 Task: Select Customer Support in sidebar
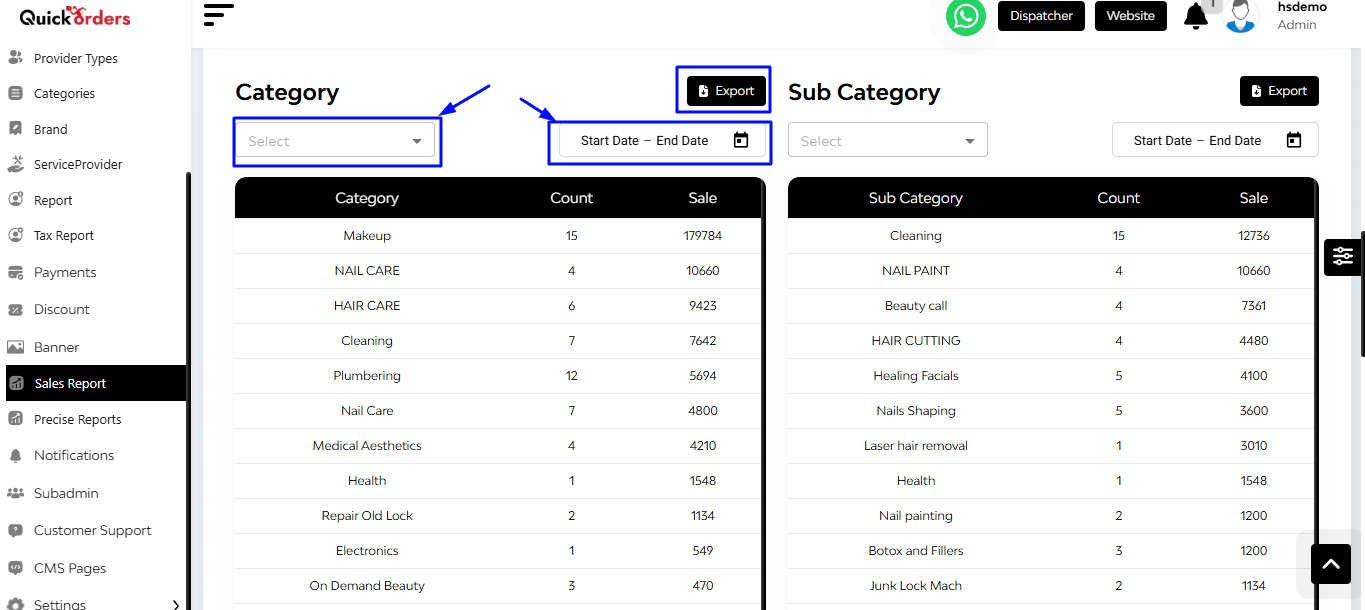(x=93, y=531)
